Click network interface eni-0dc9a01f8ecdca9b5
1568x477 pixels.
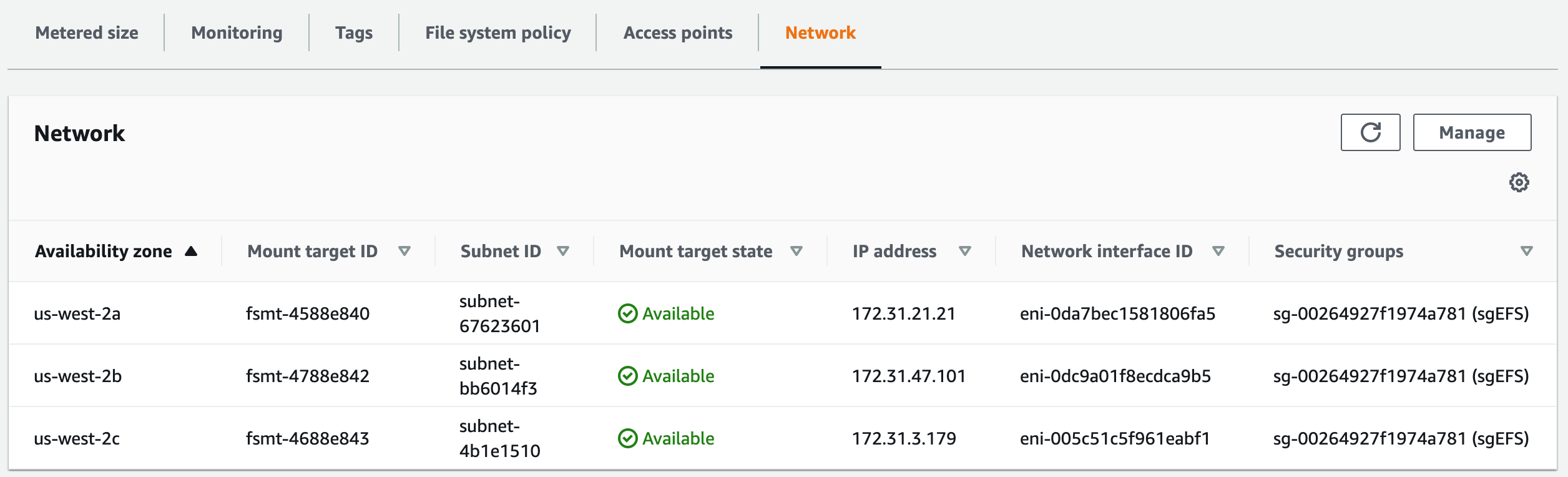1115,376
